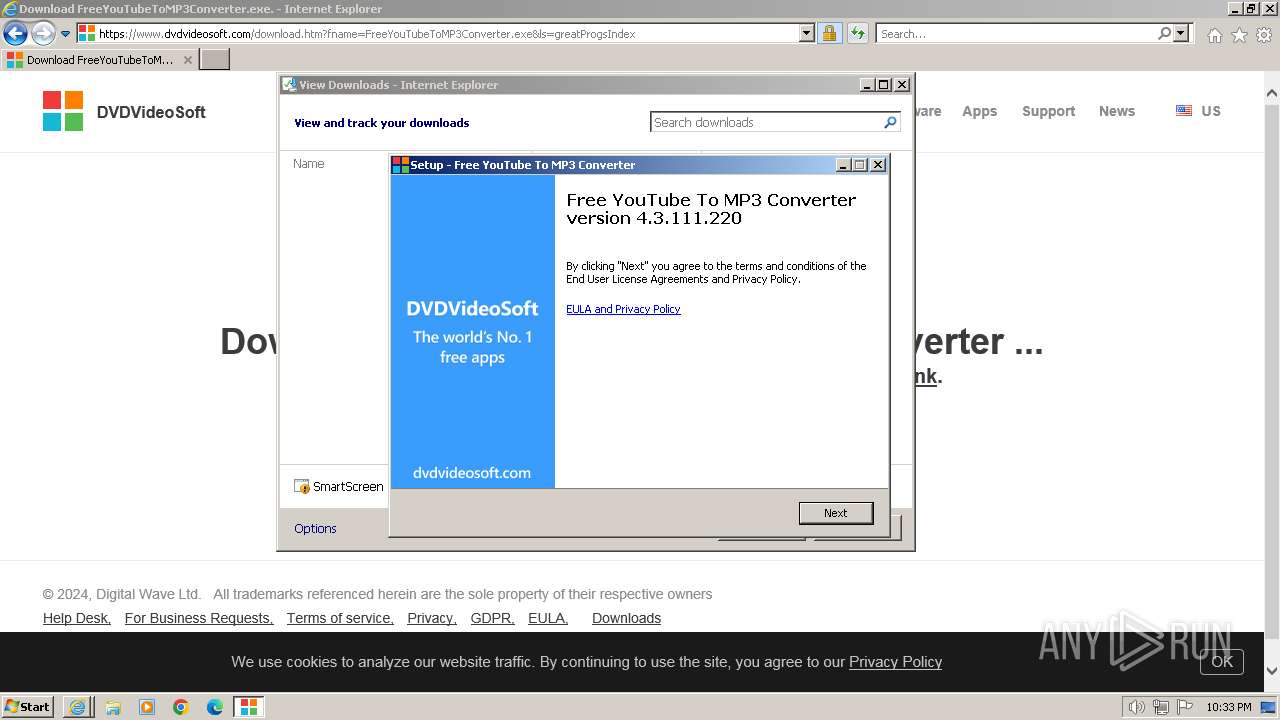
Task: Click the IE Search box
Action: tap(1017, 33)
